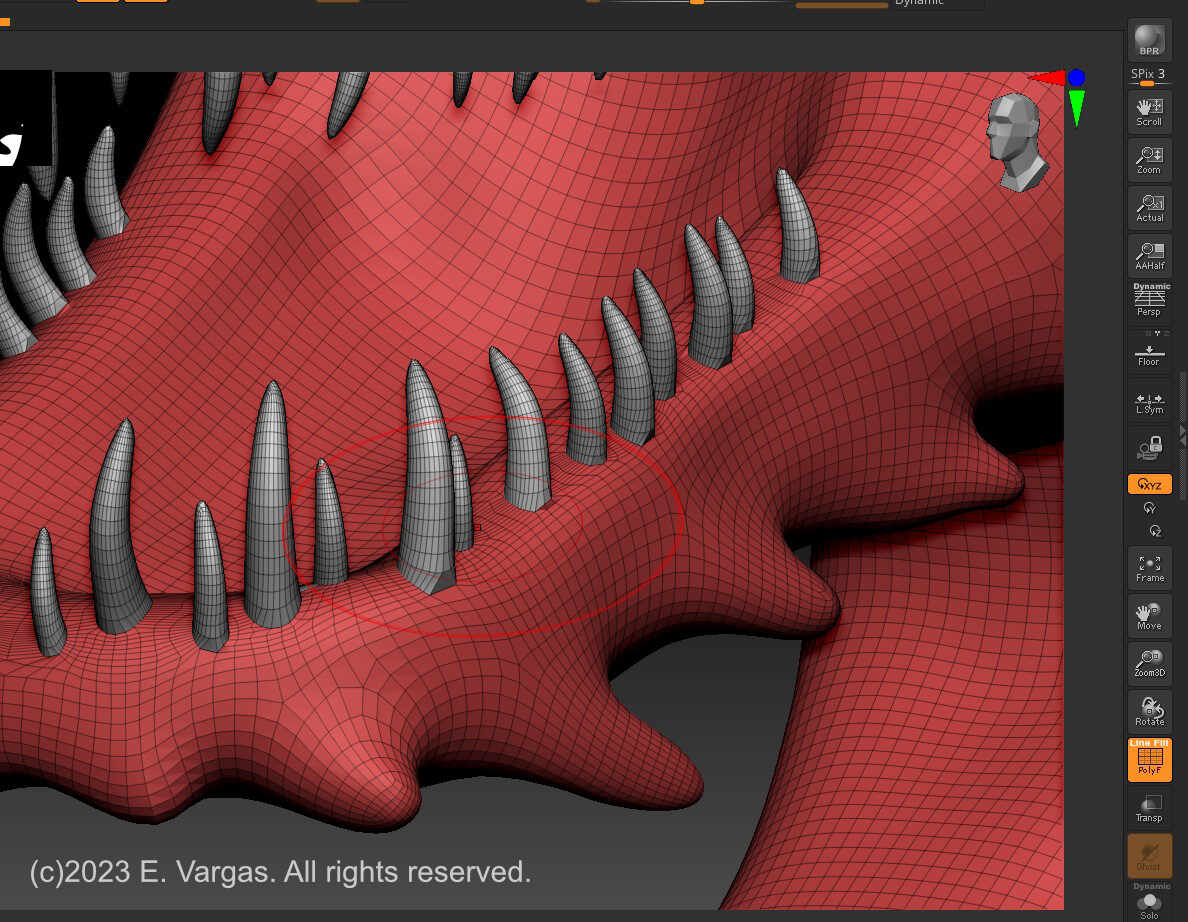Start a BPR render
The image size is (1188, 922).
[1149, 40]
